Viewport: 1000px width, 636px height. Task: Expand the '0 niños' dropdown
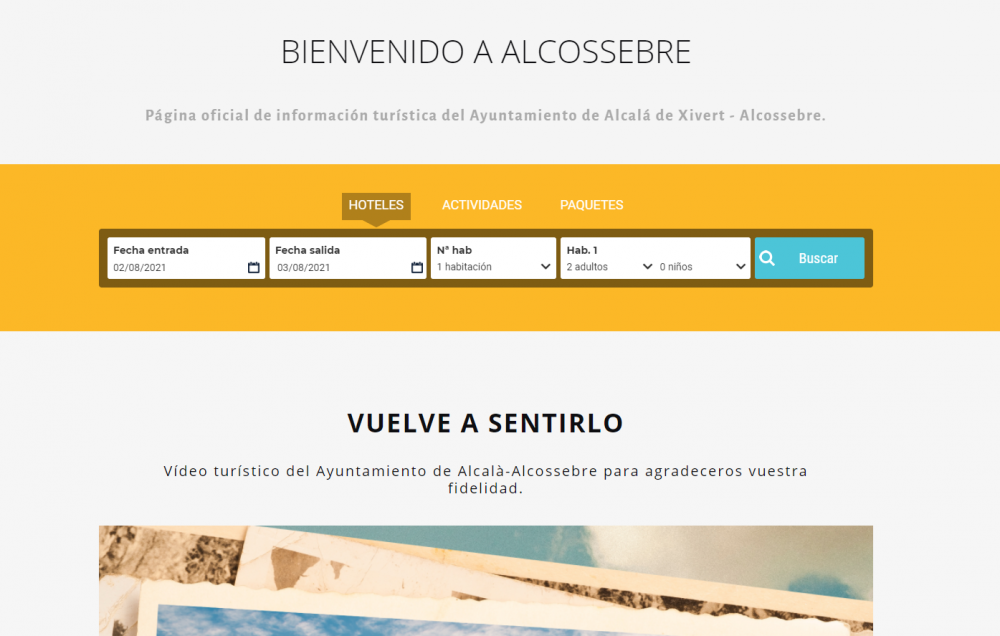[x=702, y=267]
